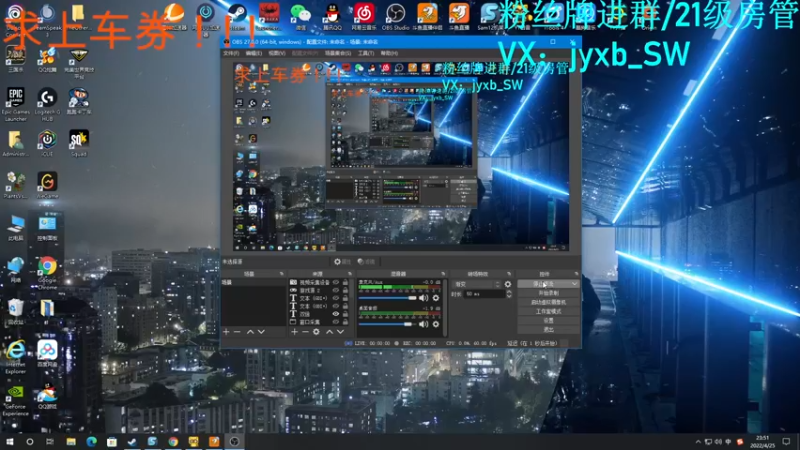800x450 pixels.
Task: Adjust the 麦克风/Aux volume slider
Action: click(388, 298)
